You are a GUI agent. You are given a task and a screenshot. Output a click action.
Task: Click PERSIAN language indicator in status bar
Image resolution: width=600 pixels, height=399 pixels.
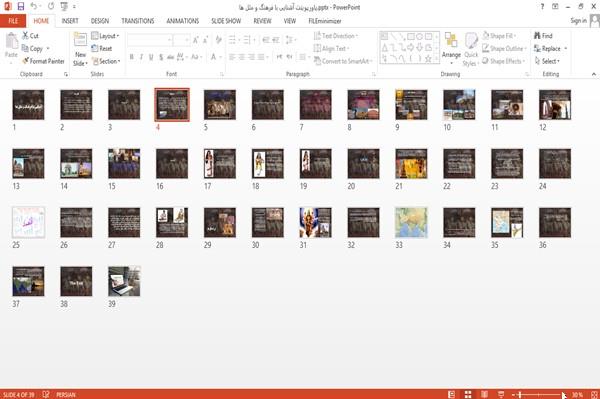66,394
